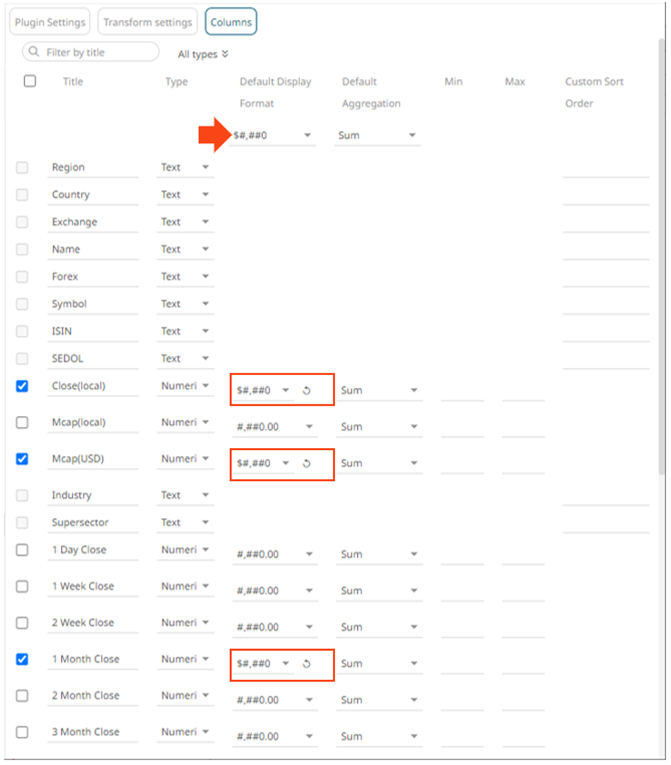Click the Title column header
The height and width of the screenshot is (765, 671).
(x=73, y=81)
